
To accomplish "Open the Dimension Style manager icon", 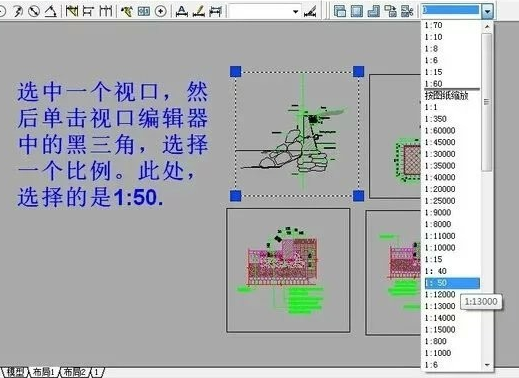I will pos(310,12).
